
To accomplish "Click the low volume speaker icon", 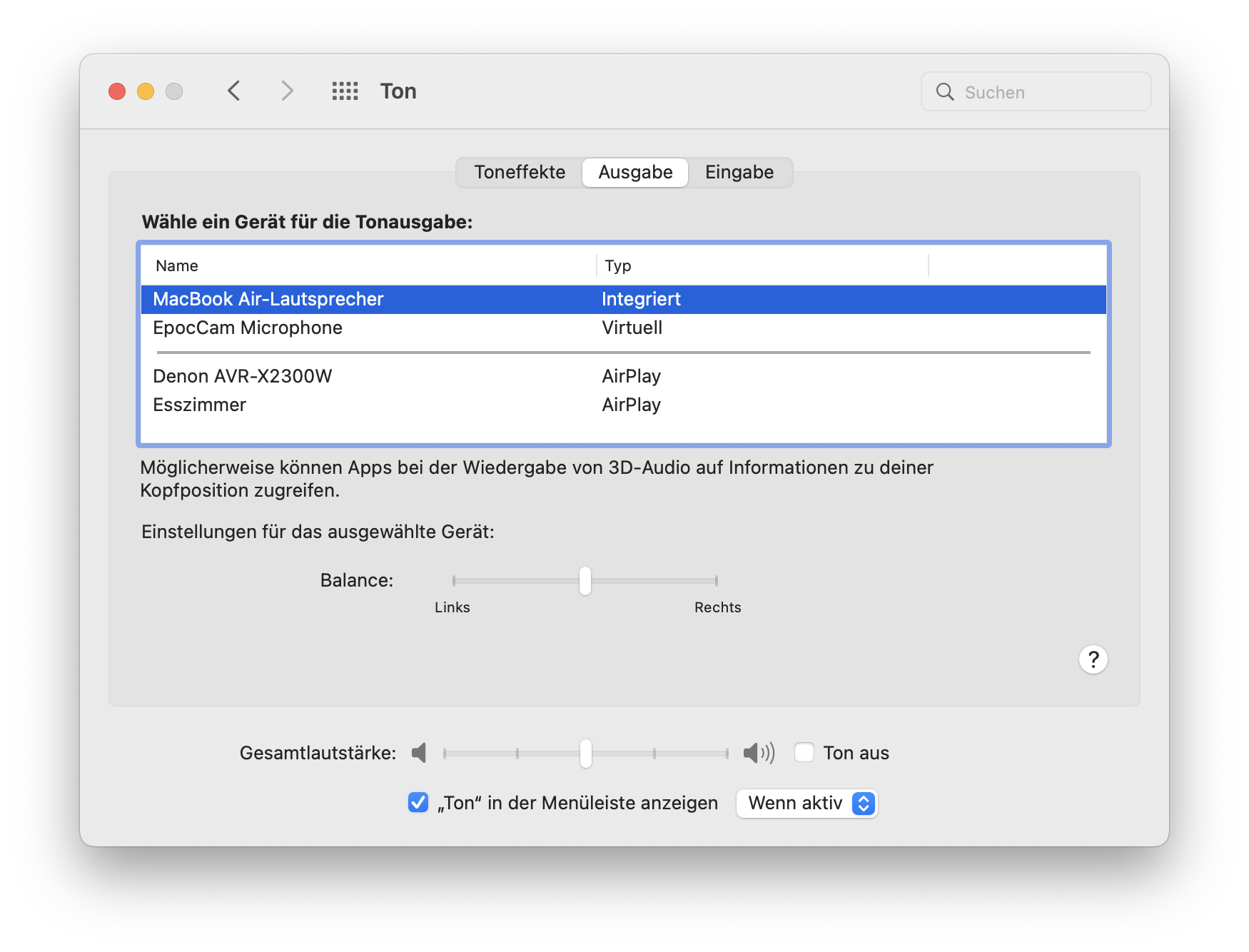I will [419, 753].
